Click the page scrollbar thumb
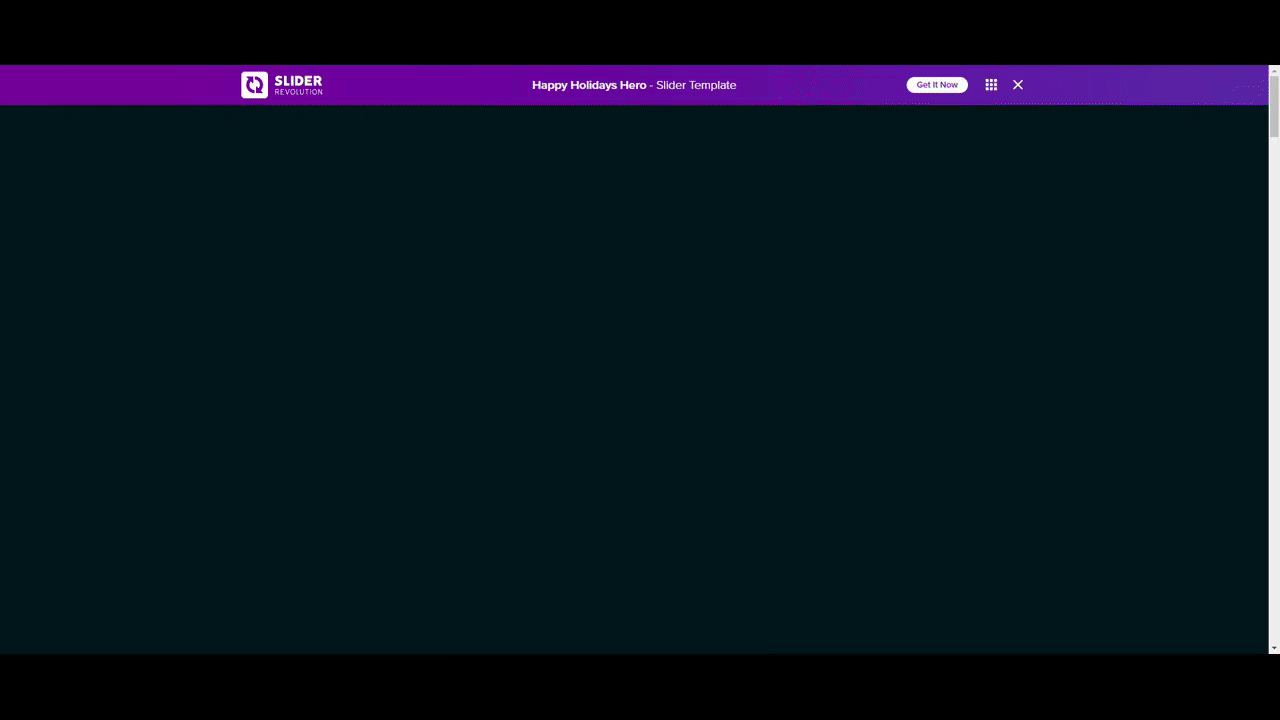Viewport: 1280px width, 720px height. pos(1274,107)
